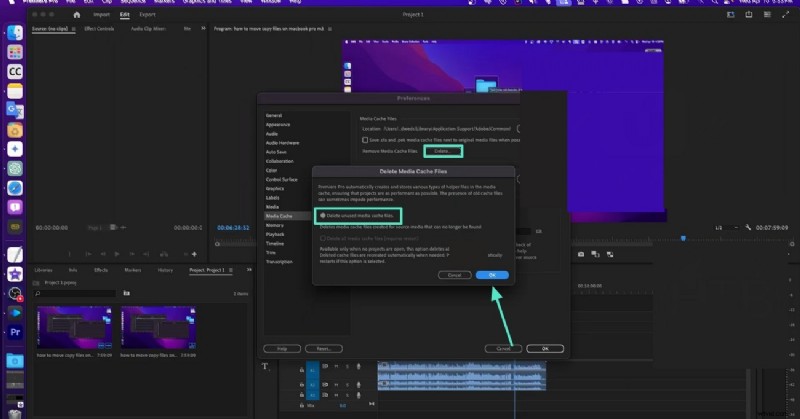
Task: Click the audio clip on track A1
Action: (462, 370)
